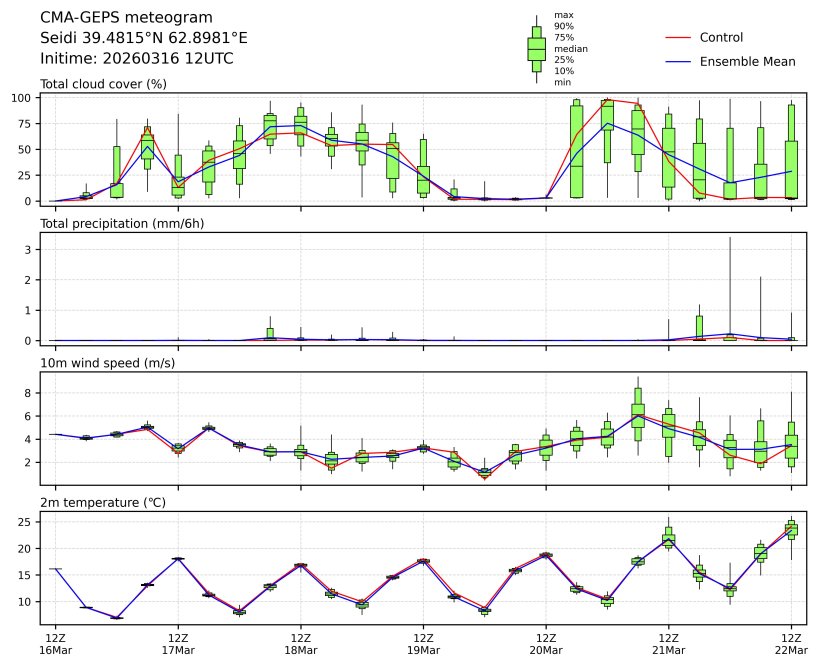Click the 12Z 22Mar x-axis label
The height and width of the screenshot is (667, 819).
point(791,643)
